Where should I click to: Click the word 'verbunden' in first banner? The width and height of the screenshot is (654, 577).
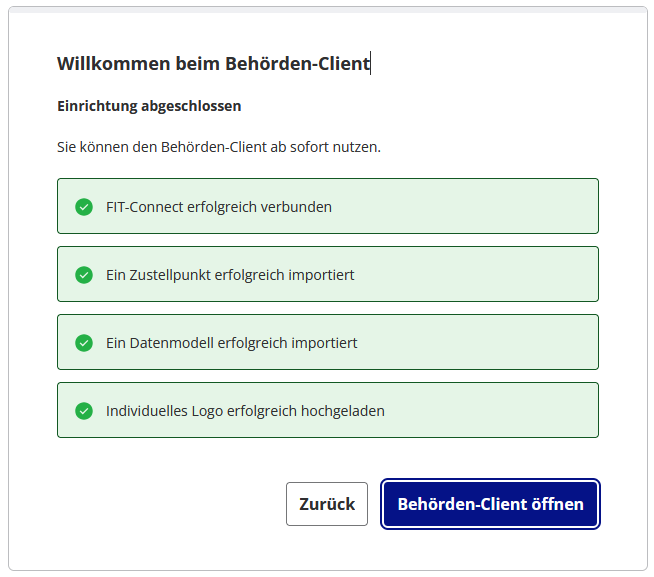298,207
